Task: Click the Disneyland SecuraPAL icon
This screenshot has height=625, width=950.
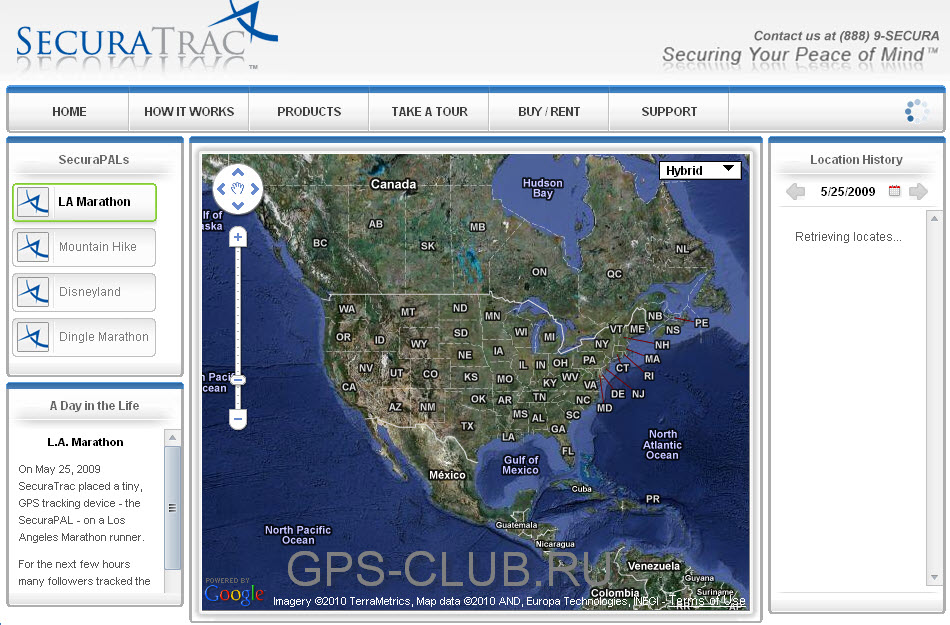Action: [x=33, y=292]
